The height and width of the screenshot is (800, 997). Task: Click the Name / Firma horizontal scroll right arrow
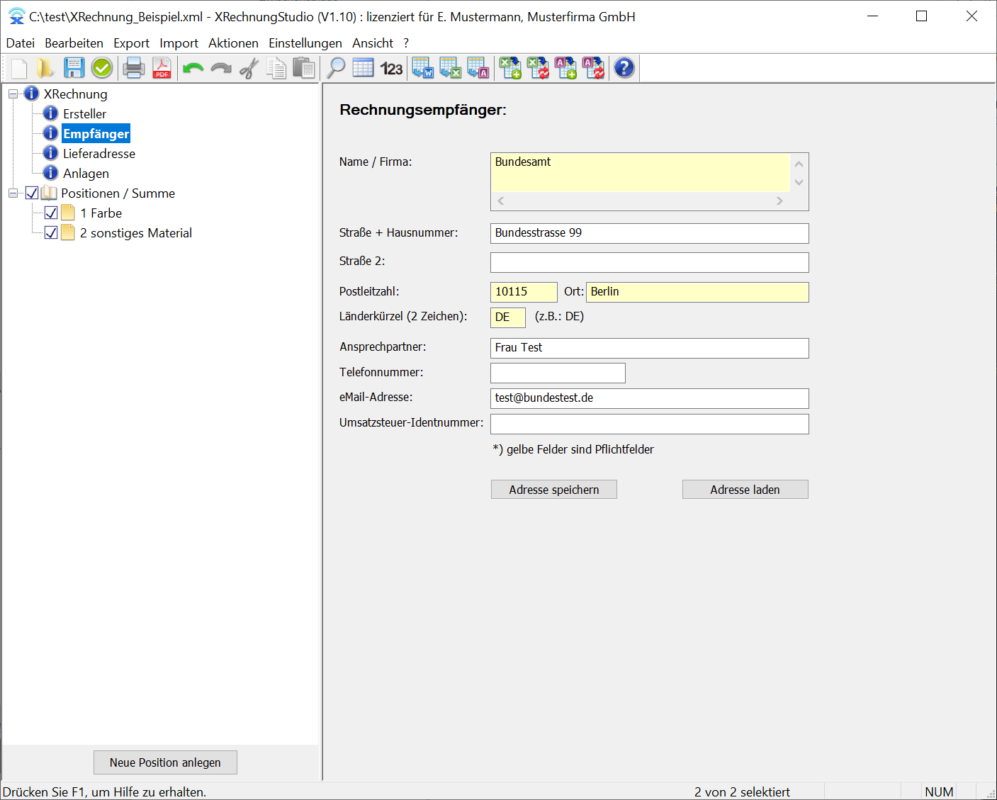pyautogui.click(x=780, y=201)
